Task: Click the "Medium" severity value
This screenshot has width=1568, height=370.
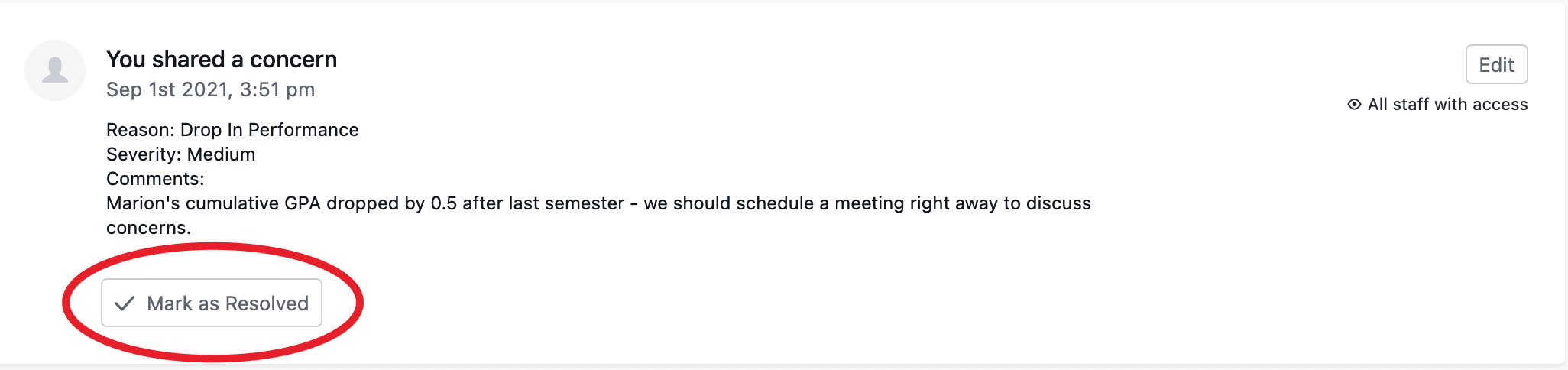Action: pyautogui.click(x=221, y=154)
